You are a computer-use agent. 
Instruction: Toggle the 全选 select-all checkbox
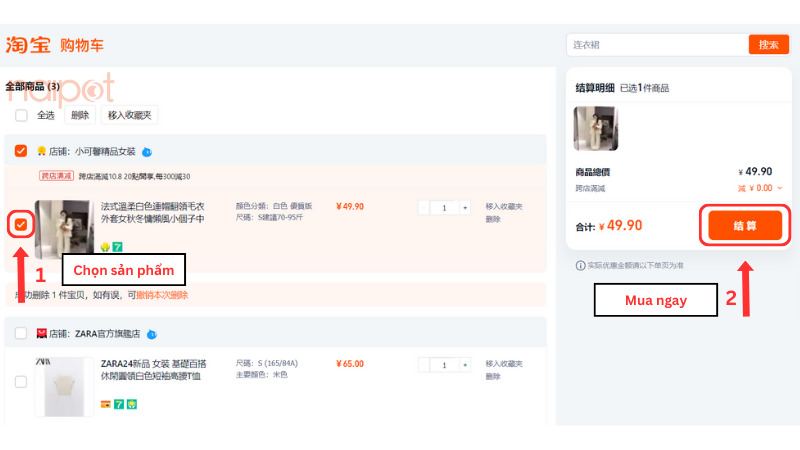[x=21, y=115]
